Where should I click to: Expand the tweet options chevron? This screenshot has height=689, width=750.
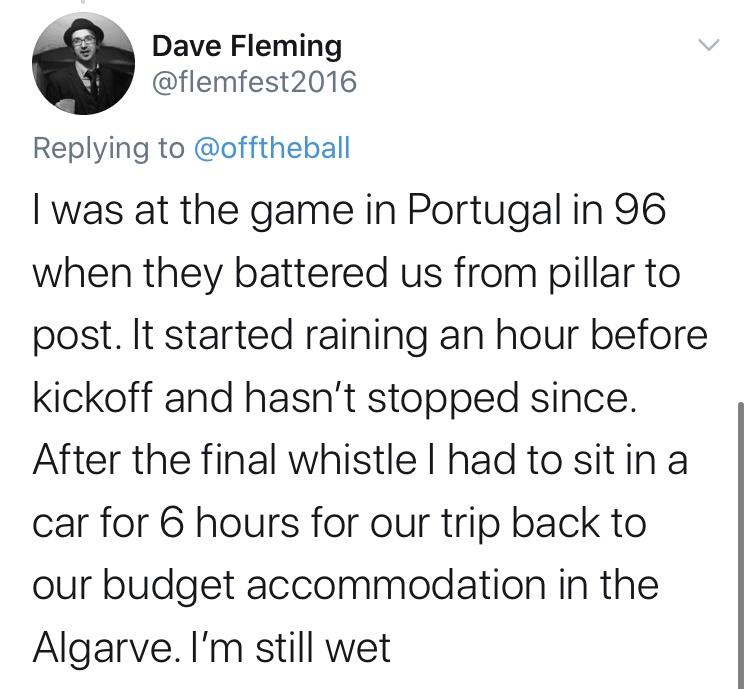(x=708, y=45)
